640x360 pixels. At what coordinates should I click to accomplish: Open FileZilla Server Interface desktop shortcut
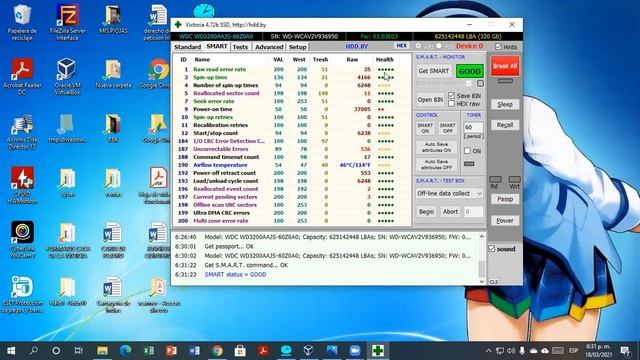click(67, 22)
